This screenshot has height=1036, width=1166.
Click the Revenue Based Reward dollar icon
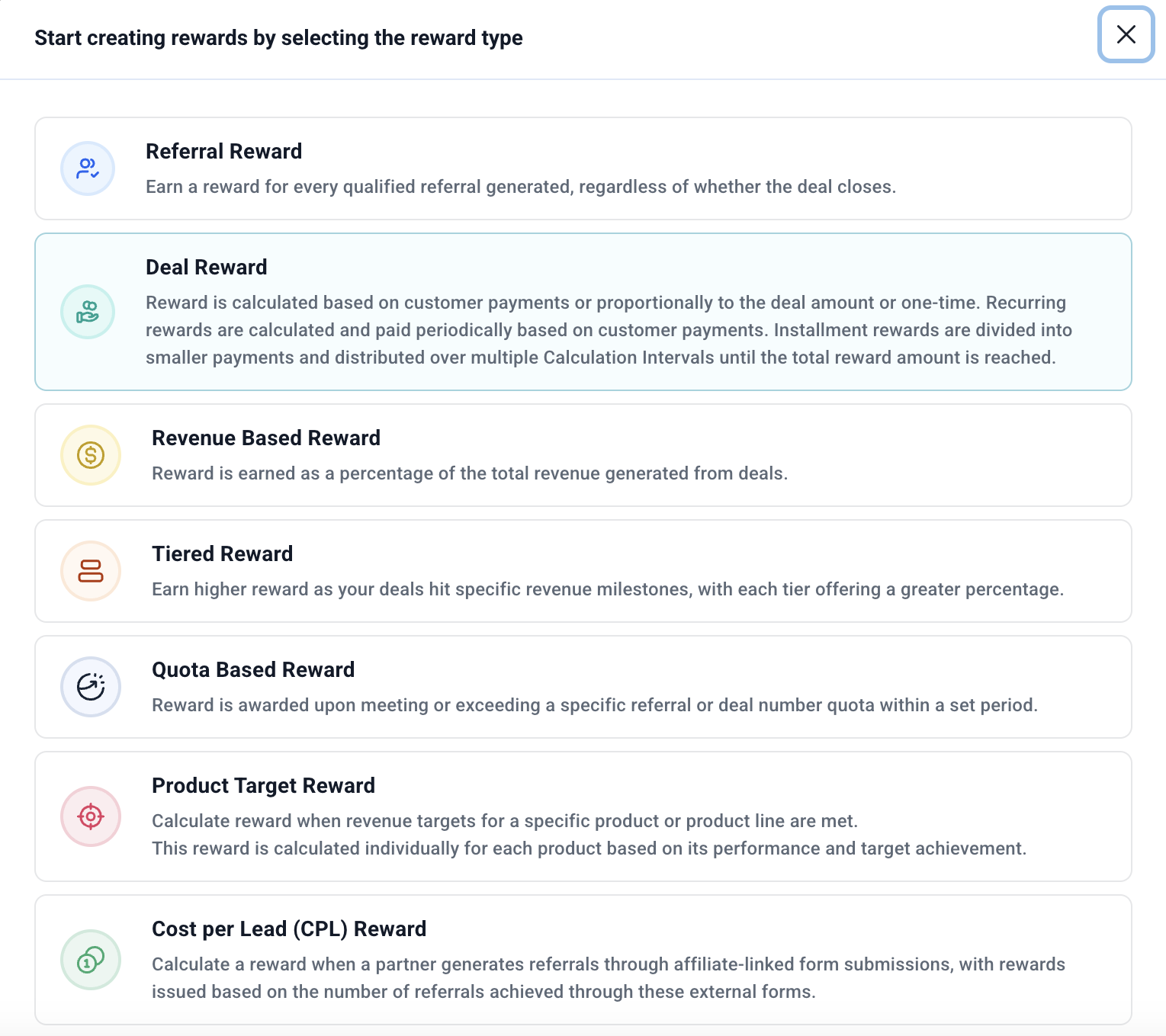[91, 455]
